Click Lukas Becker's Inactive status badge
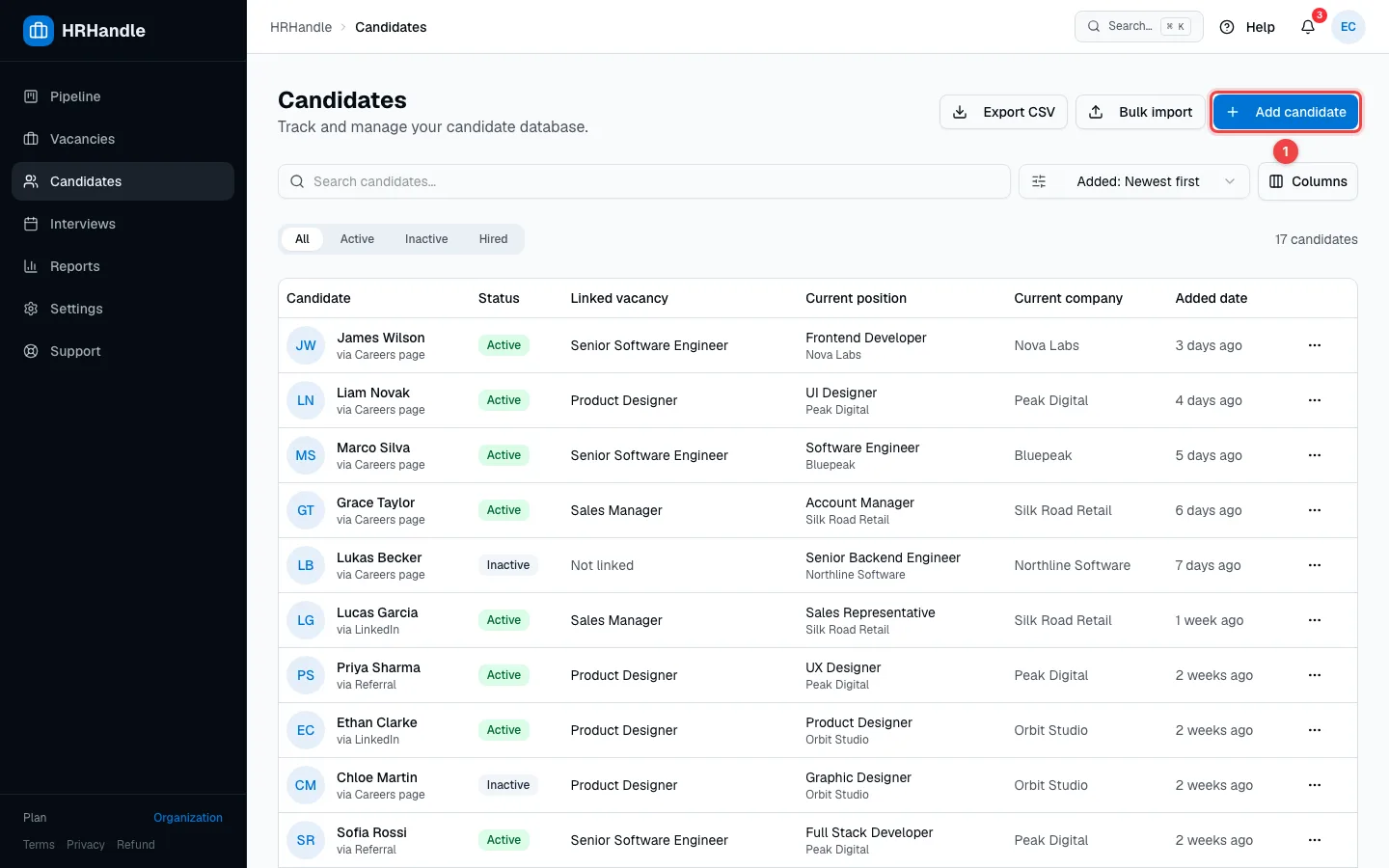The width and height of the screenshot is (1389, 868). 508,565
